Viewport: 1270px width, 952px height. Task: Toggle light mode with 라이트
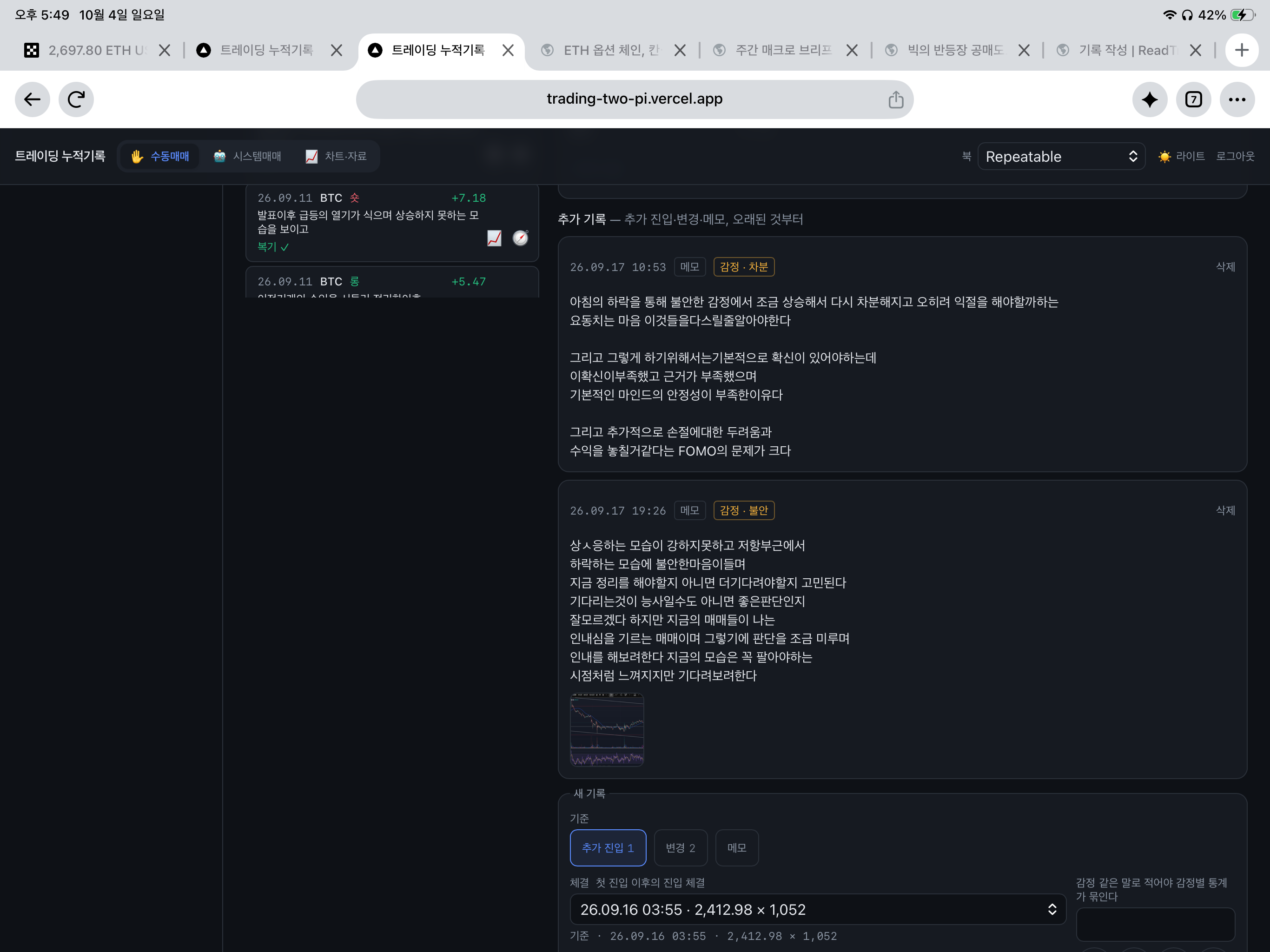coord(1181,156)
